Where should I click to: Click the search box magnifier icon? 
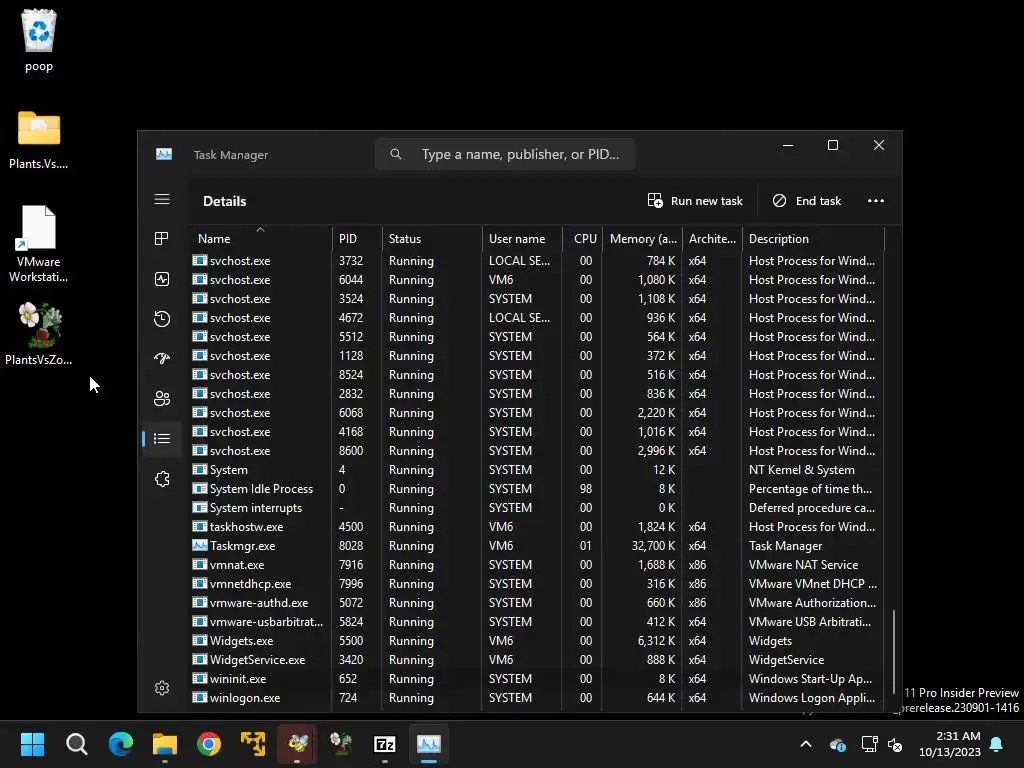tap(396, 154)
